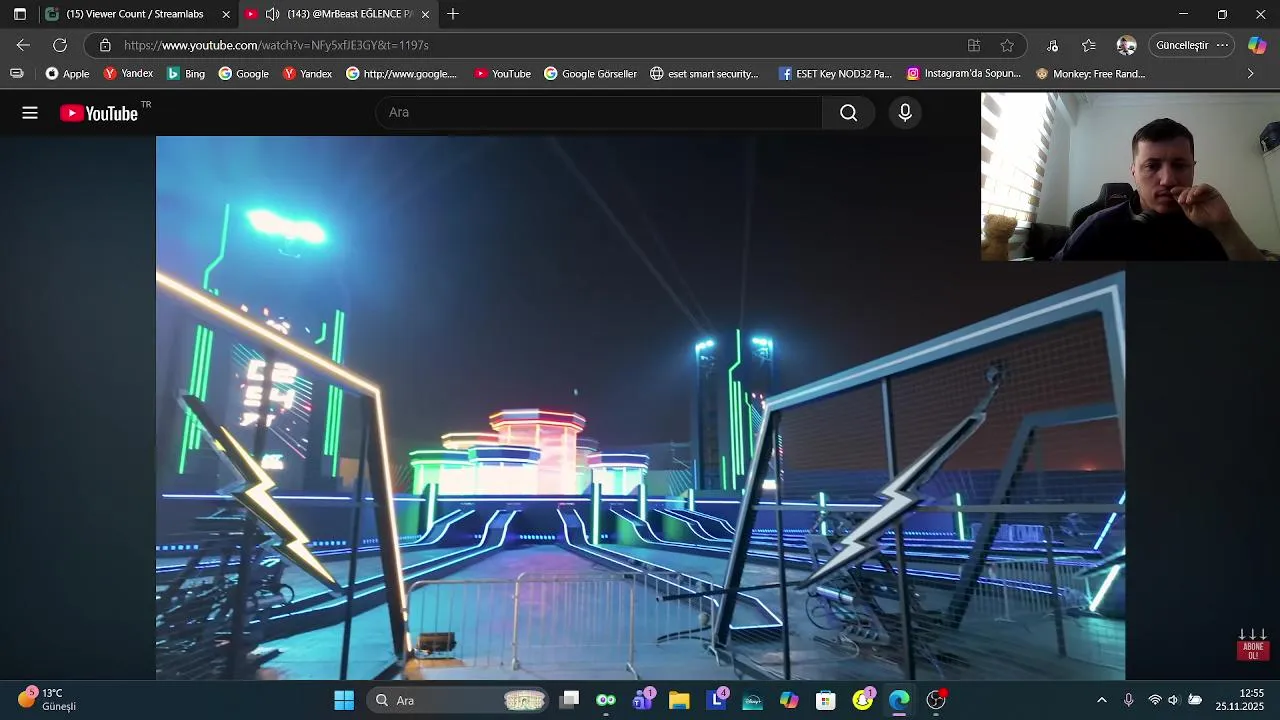Open Microsoft Edge from the taskbar
1280x720 pixels.
[899, 700]
